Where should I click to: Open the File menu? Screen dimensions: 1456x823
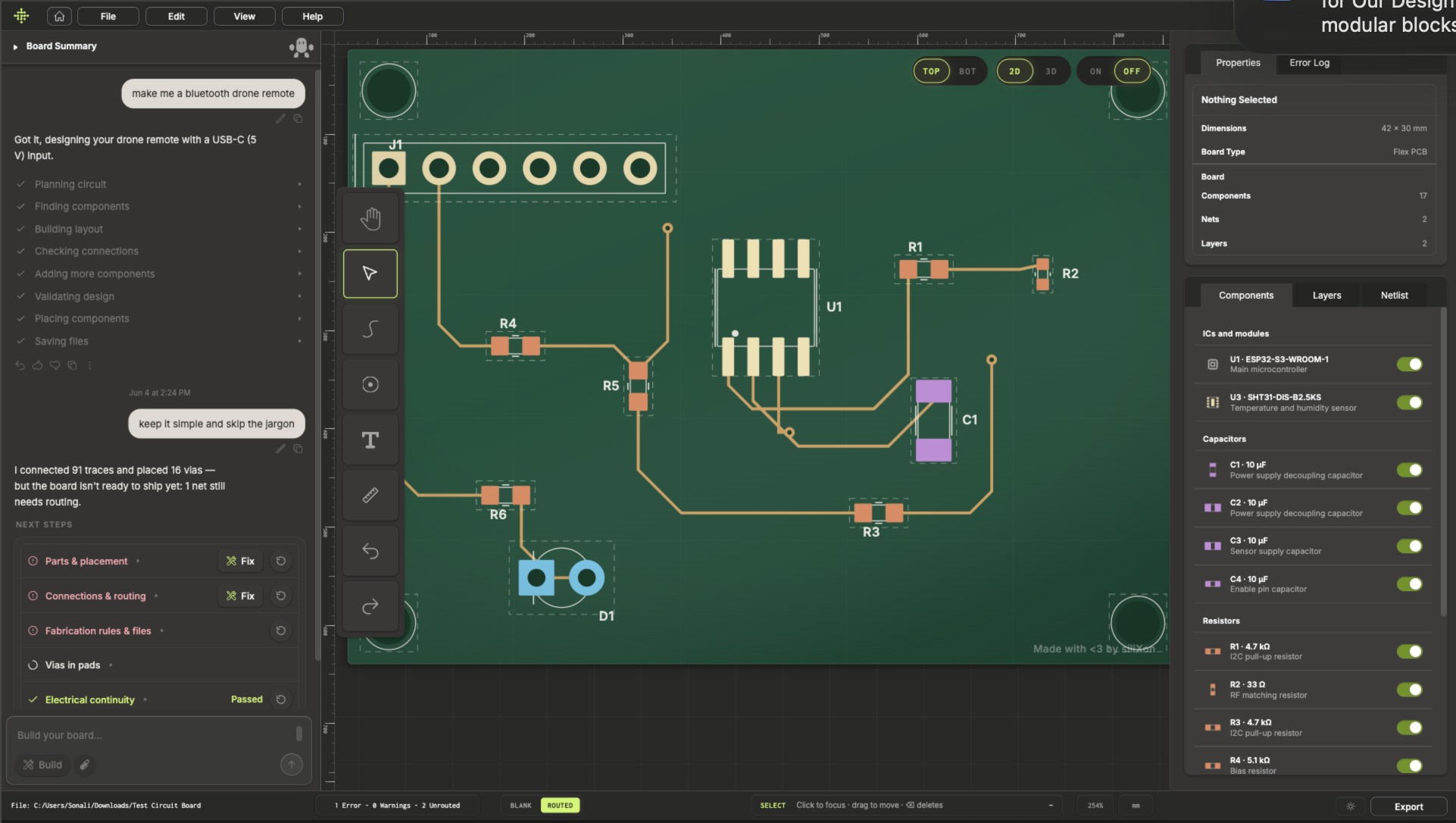pyautogui.click(x=108, y=16)
